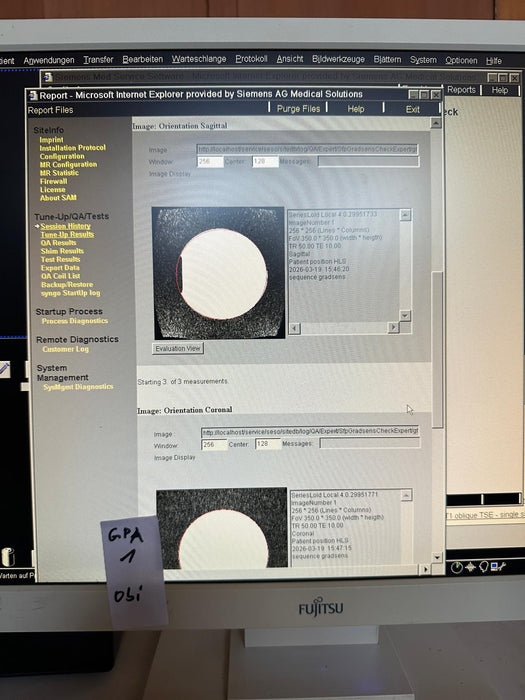Click the computer with wrench service icon
The width and height of the screenshot is (525, 700).
(x=498, y=567)
